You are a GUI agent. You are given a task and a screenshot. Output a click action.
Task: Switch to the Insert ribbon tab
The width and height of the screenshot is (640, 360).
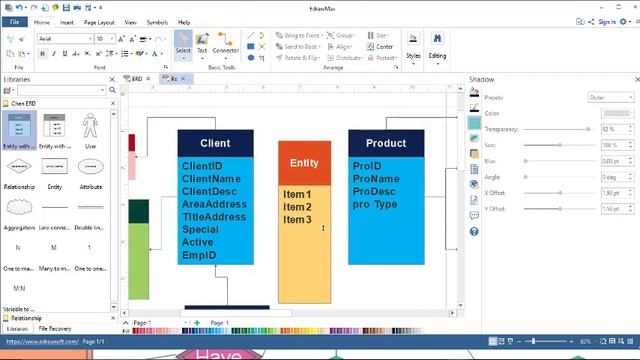pyautogui.click(x=67, y=22)
